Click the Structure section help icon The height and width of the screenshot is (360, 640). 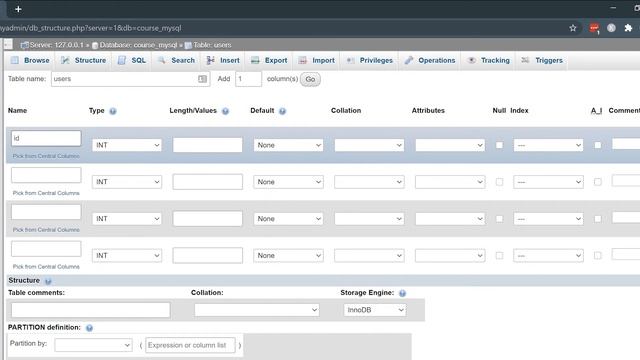[x=48, y=281]
